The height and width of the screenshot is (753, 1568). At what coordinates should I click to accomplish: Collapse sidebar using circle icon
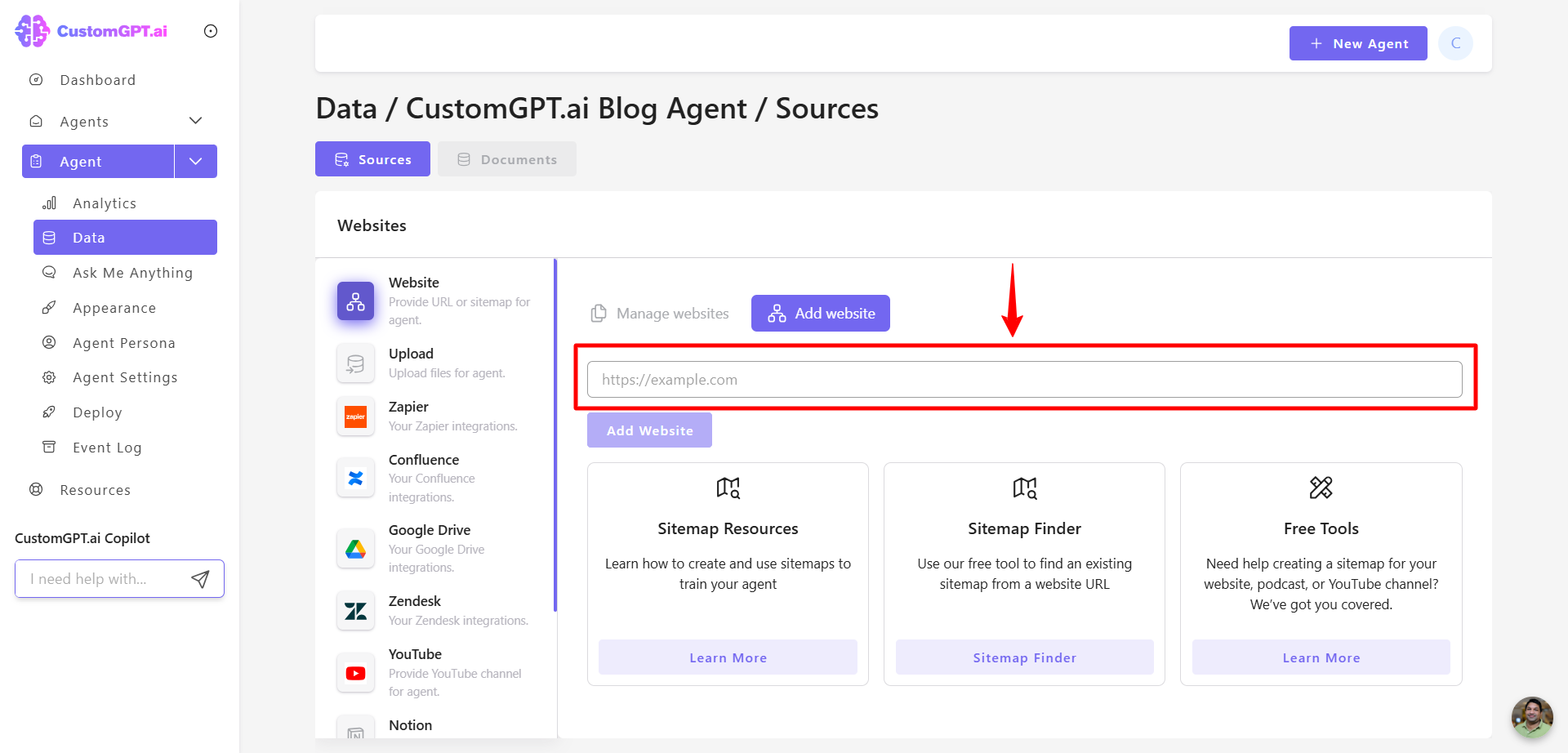(211, 31)
